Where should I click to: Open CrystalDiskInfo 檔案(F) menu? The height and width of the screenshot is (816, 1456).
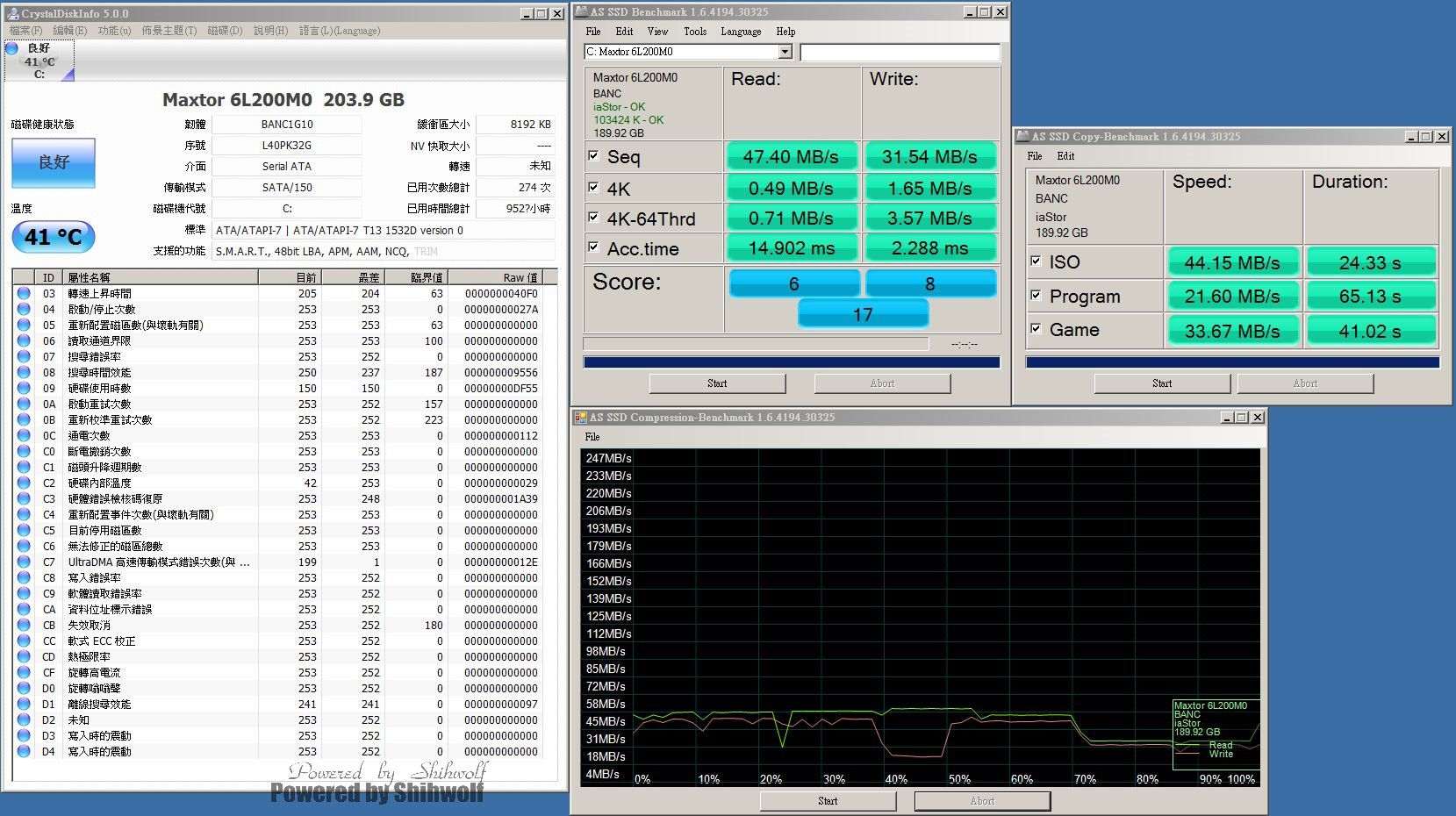(25, 31)
